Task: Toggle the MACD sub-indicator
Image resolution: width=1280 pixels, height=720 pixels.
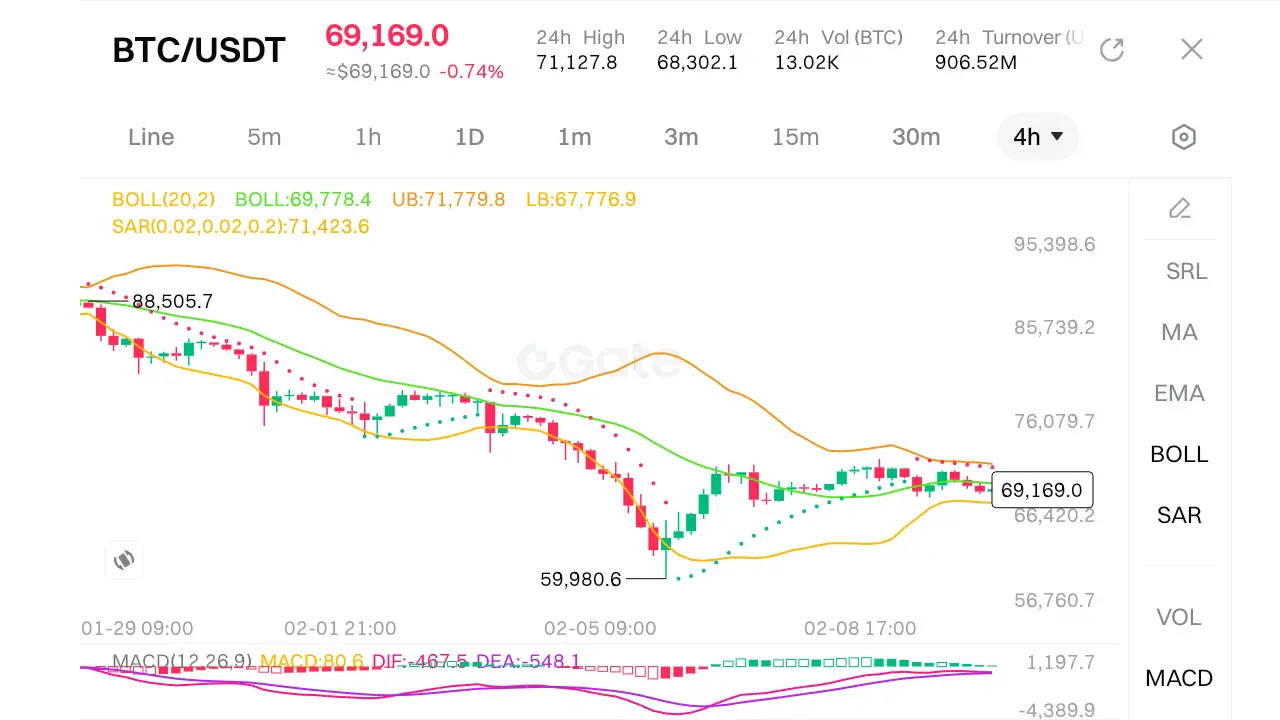Action: pos(1179,678)
